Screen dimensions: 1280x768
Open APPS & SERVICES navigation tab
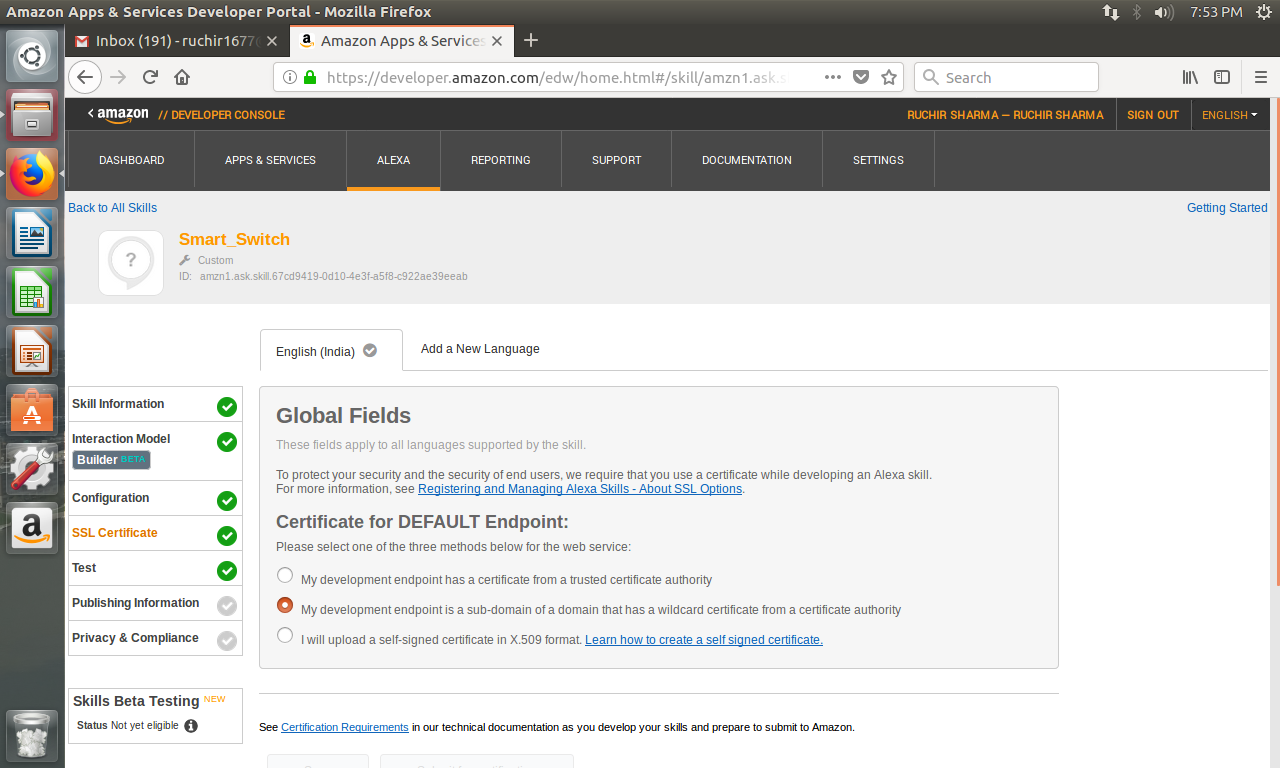(x=270, y=160)
